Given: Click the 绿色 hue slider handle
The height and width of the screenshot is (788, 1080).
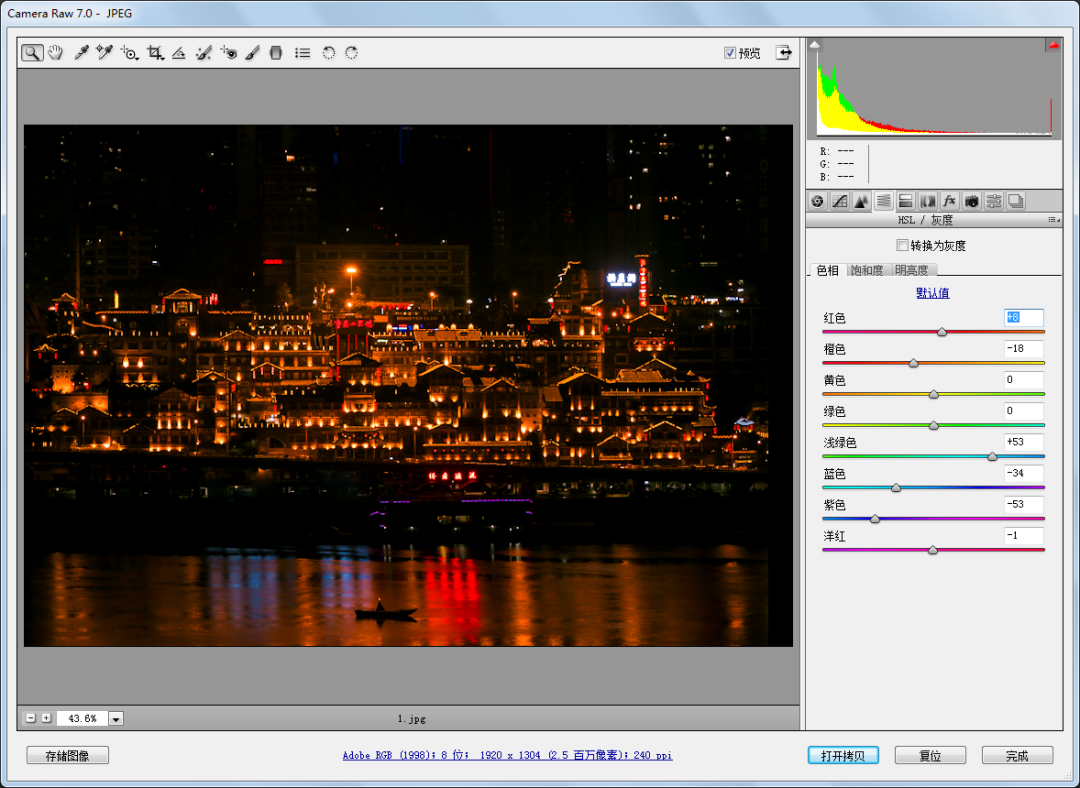Looking at the screenshot, I should (933, 426).
